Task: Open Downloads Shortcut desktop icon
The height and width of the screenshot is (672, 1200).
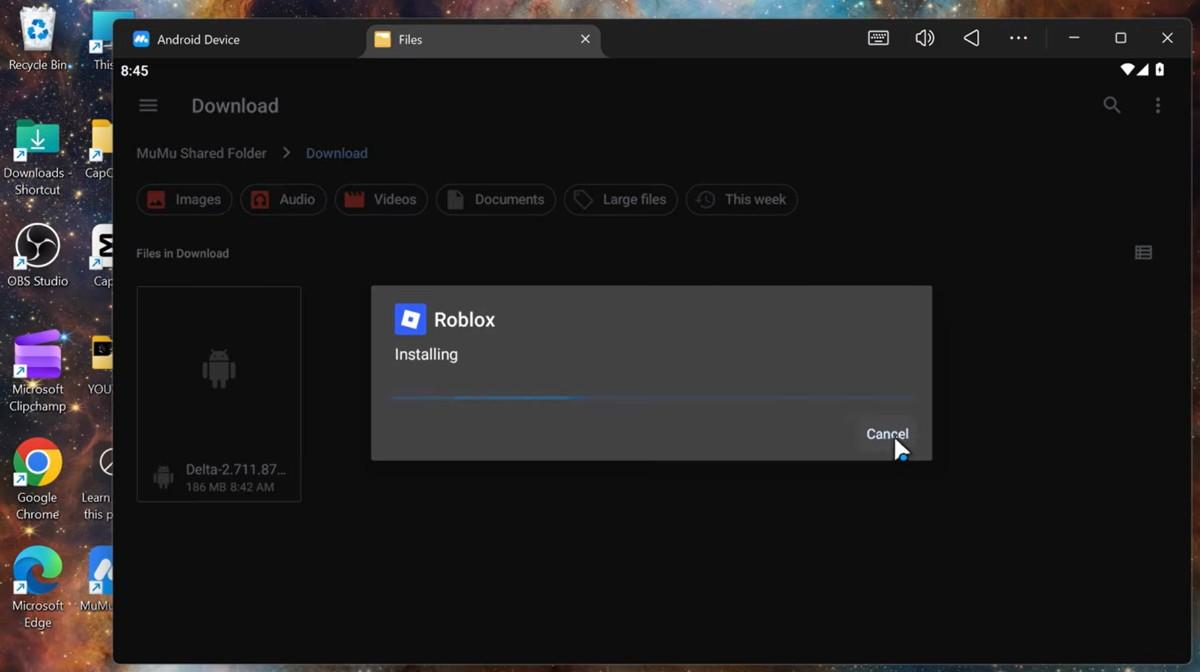Action: (37, 158)
